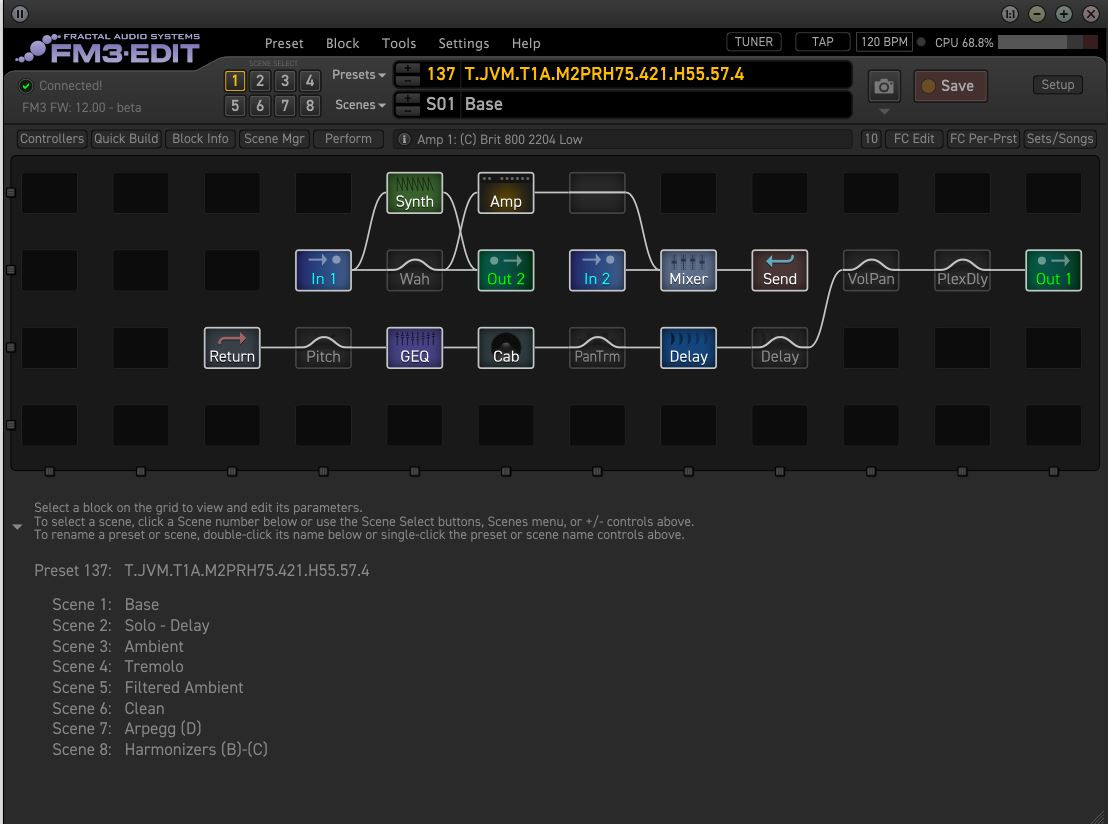The height and width of the screenshot is (824, 1108).
Task: Open the Block menu
Action: click(342, 43)
